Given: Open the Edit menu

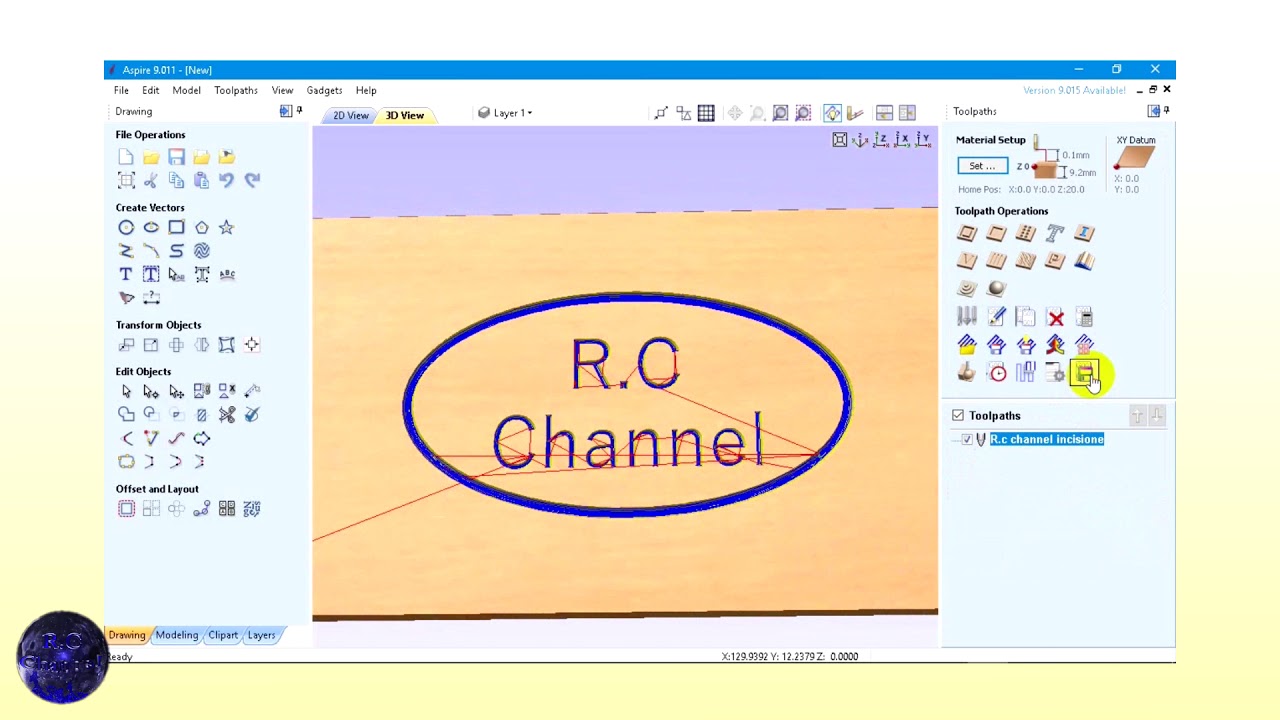Looking at the screenshot, I should (x=150, y=90).
